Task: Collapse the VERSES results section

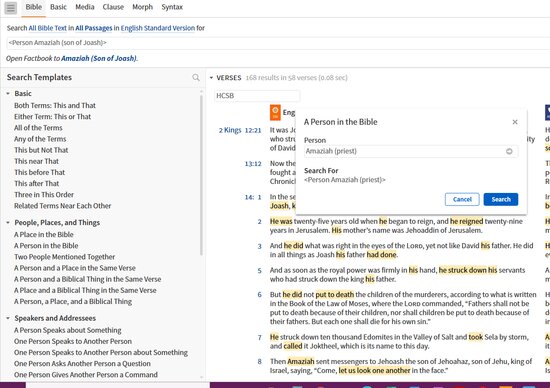Action: (x=211, y=78)
